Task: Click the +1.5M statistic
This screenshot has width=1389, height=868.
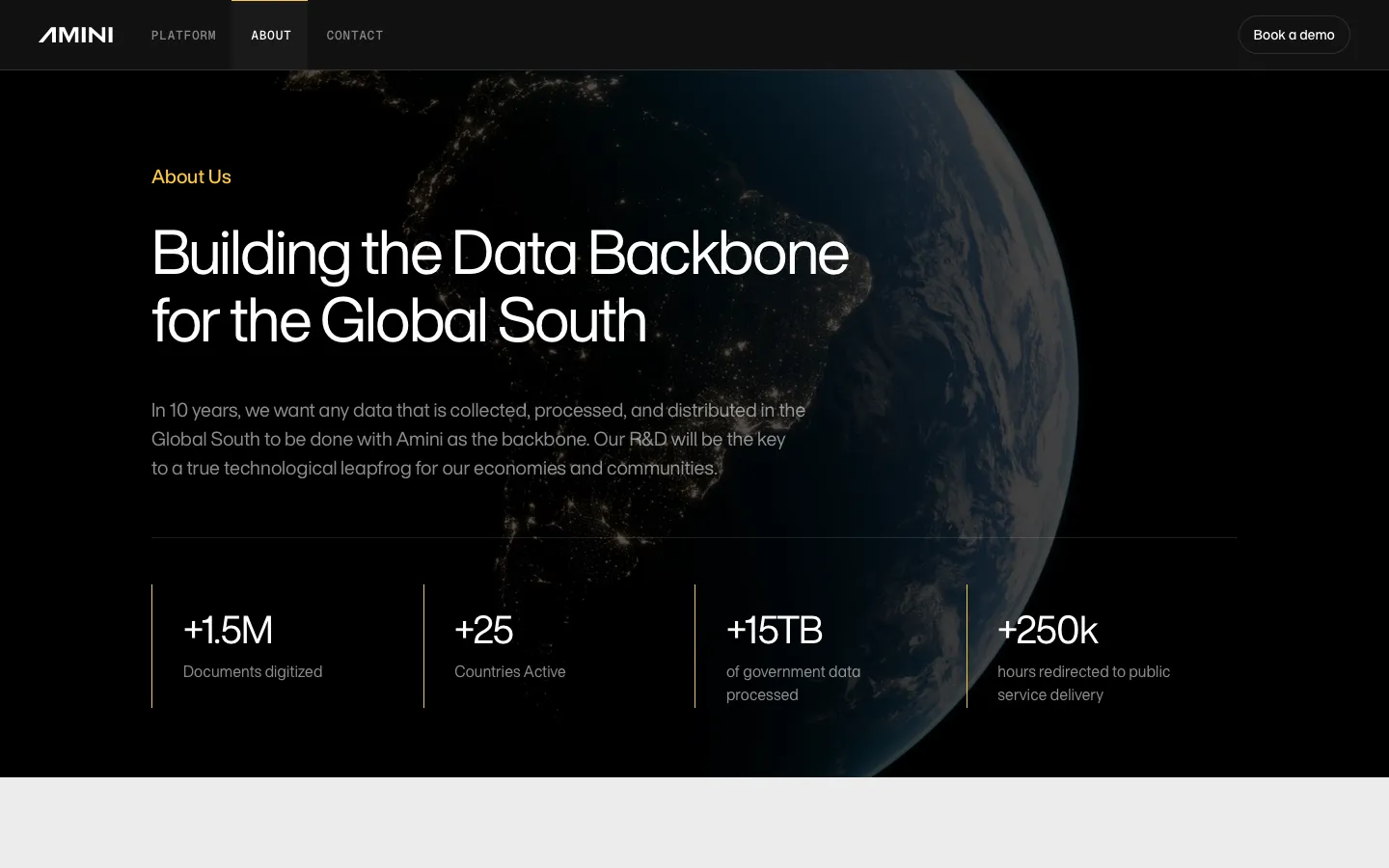Action: (x=228, y=630)
